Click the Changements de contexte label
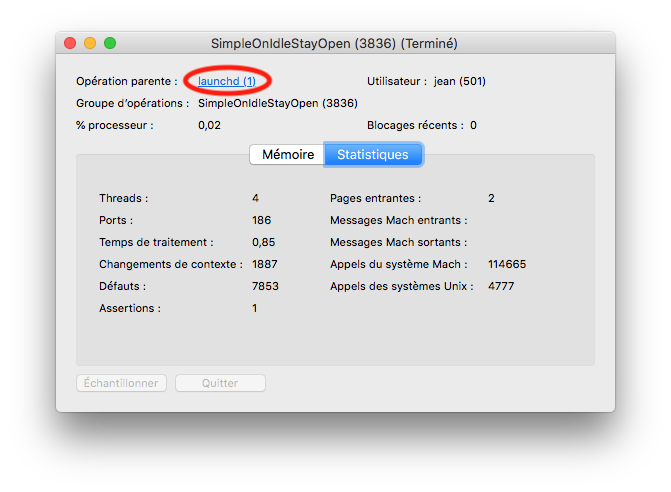 tap(171, 264)
